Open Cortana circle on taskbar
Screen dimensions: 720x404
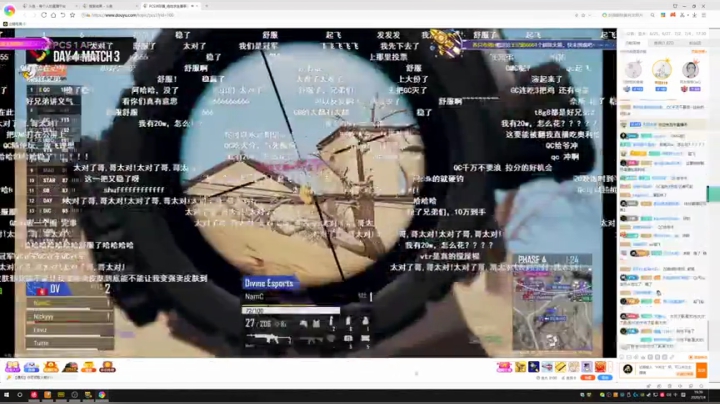[20, 395]
